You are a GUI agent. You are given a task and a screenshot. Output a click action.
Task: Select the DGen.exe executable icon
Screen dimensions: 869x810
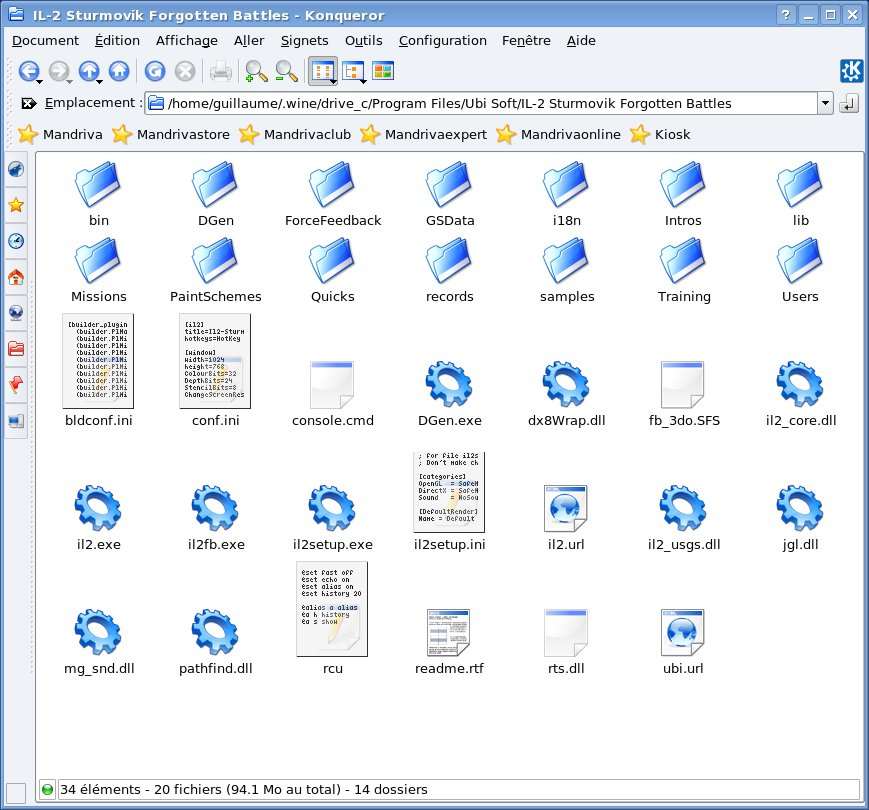[449, 384]
